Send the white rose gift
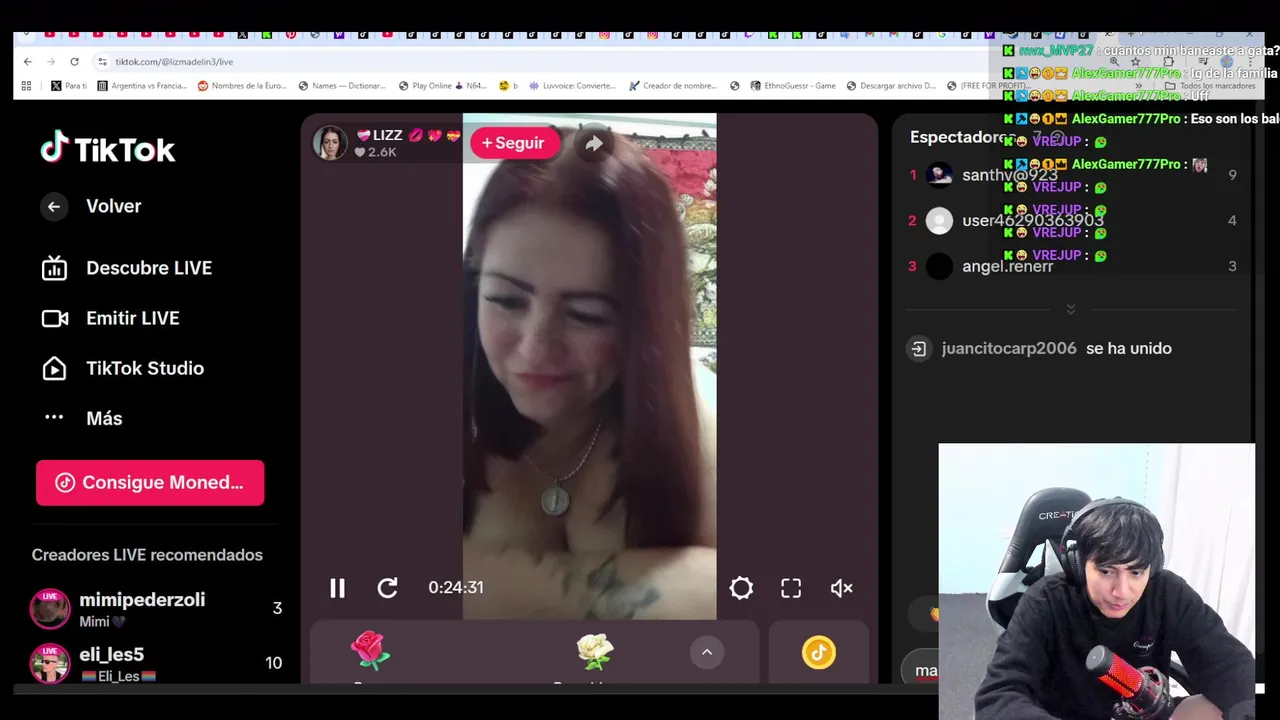 pyautogui.click(x=595, y=652)
